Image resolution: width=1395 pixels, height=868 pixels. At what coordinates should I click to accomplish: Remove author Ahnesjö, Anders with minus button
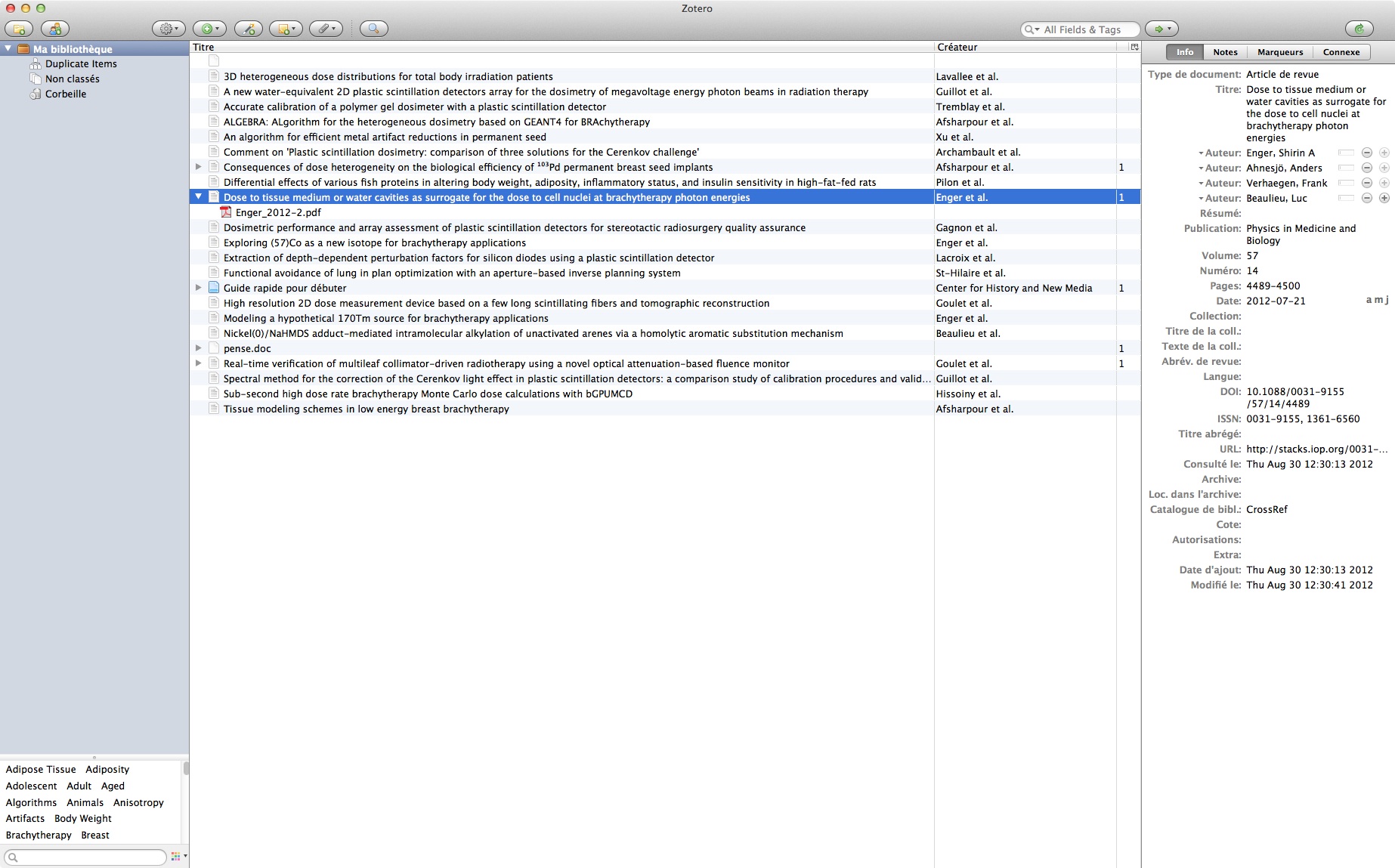click(x=1366, y=168)
